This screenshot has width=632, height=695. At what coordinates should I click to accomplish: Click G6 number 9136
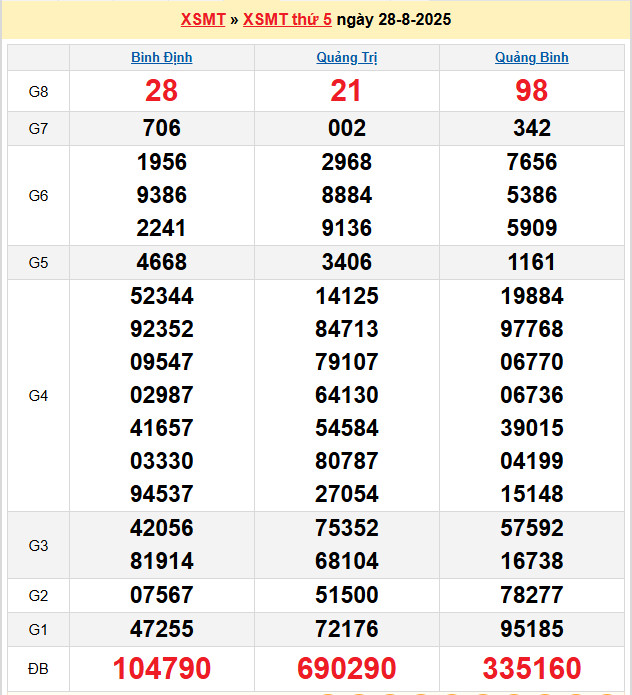(x=347, y=228)
